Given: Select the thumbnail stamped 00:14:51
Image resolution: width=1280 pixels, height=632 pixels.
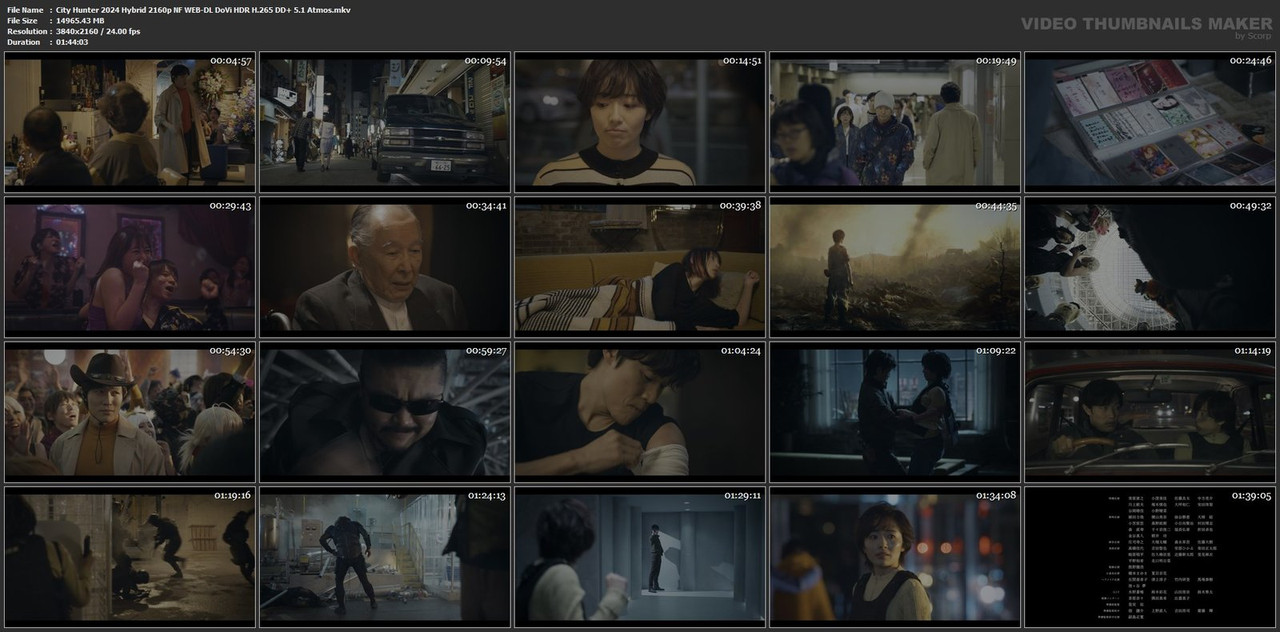Looking at the screenshot, I should (x=640, y=121).
